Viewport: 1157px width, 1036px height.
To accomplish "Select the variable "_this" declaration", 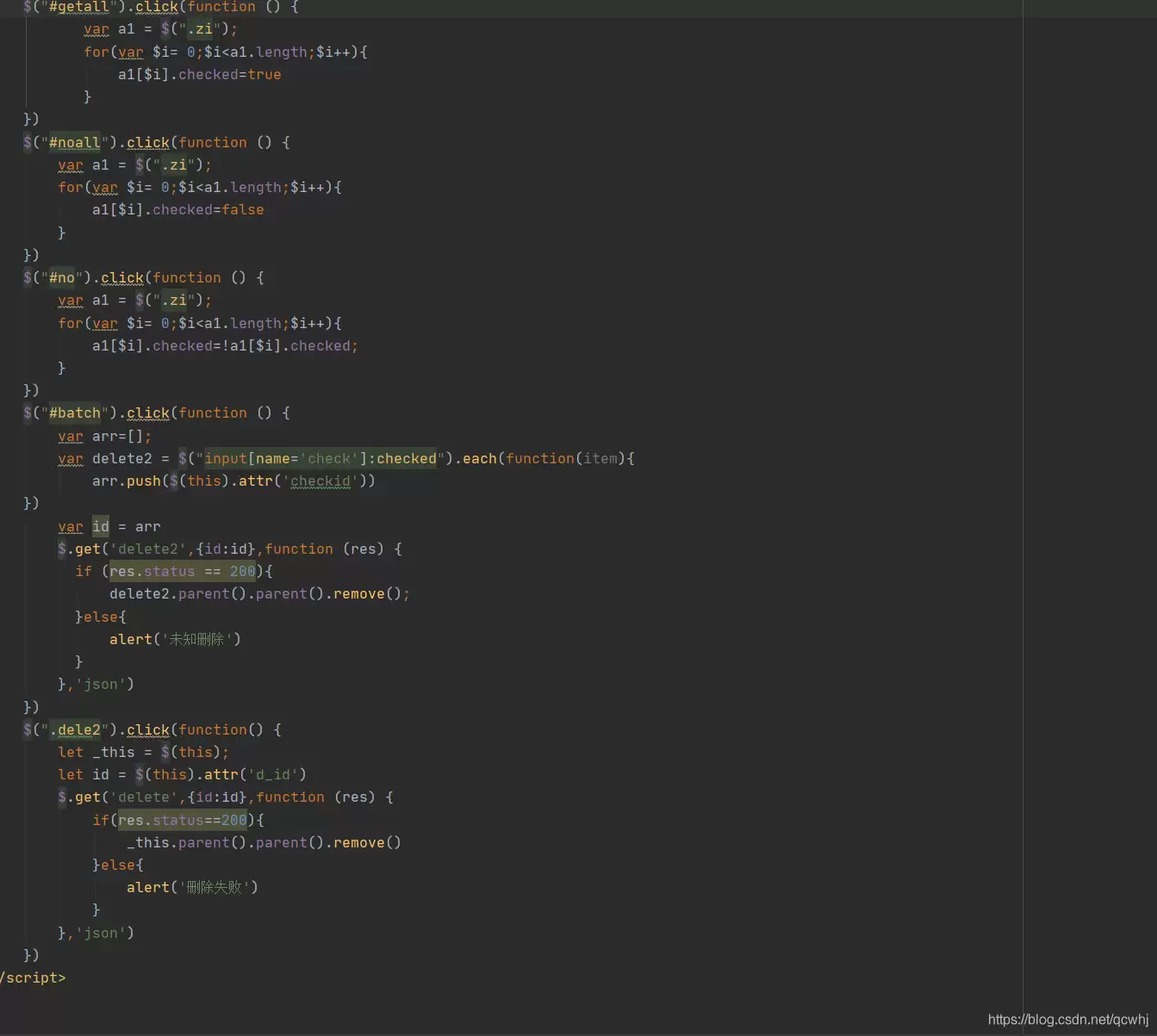I will tap(114, 752).
